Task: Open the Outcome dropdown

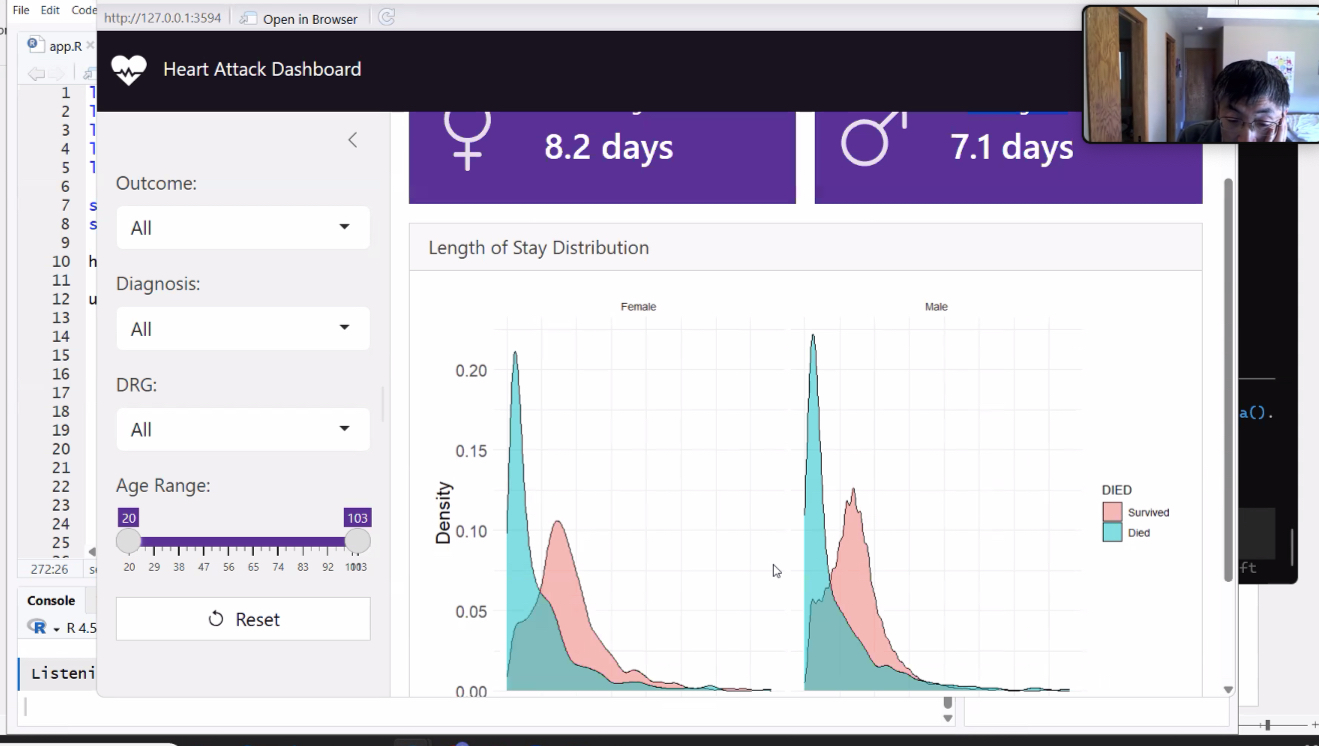Action: [243, 228]
